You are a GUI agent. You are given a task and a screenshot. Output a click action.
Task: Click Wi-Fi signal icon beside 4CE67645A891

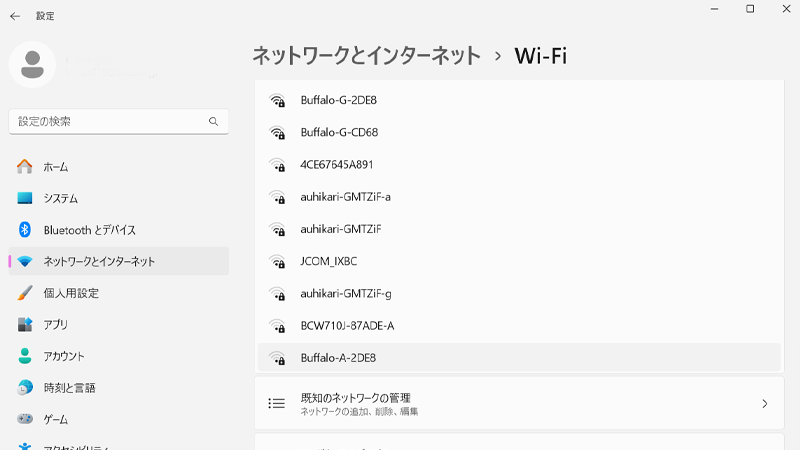point(277,165)
